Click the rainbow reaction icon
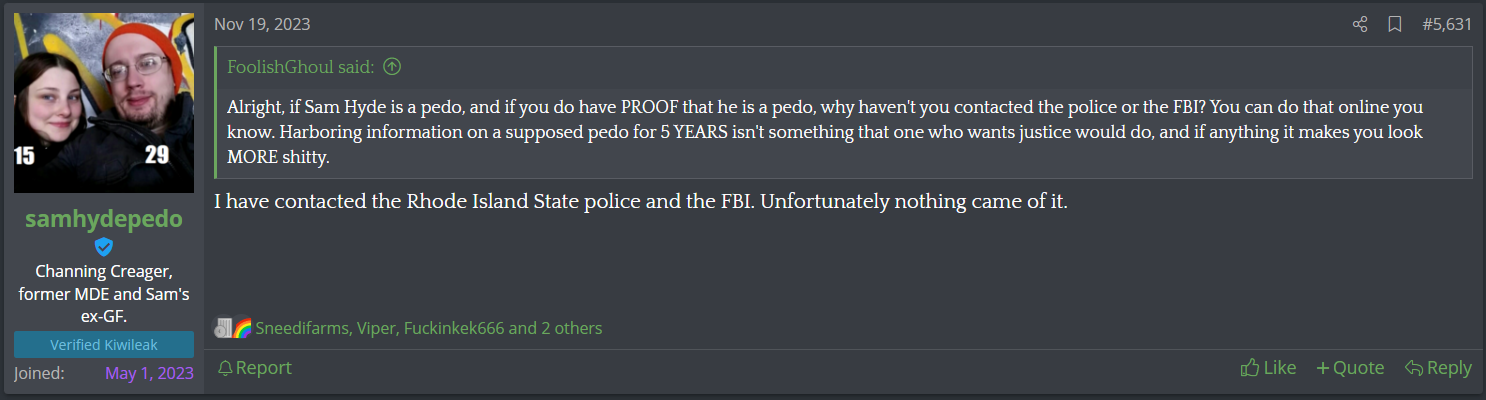Screen dimensions: 1486x400 242,328
